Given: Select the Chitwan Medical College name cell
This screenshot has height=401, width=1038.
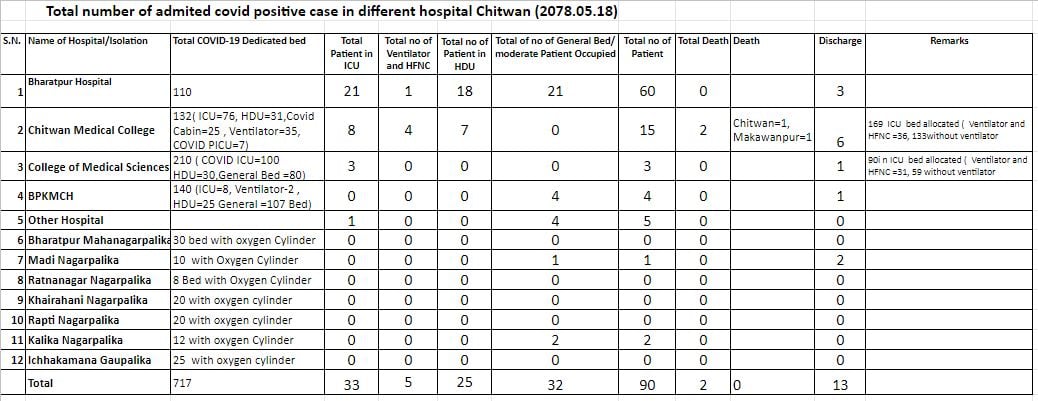Looking at the screenshot, I should point(91,130).
